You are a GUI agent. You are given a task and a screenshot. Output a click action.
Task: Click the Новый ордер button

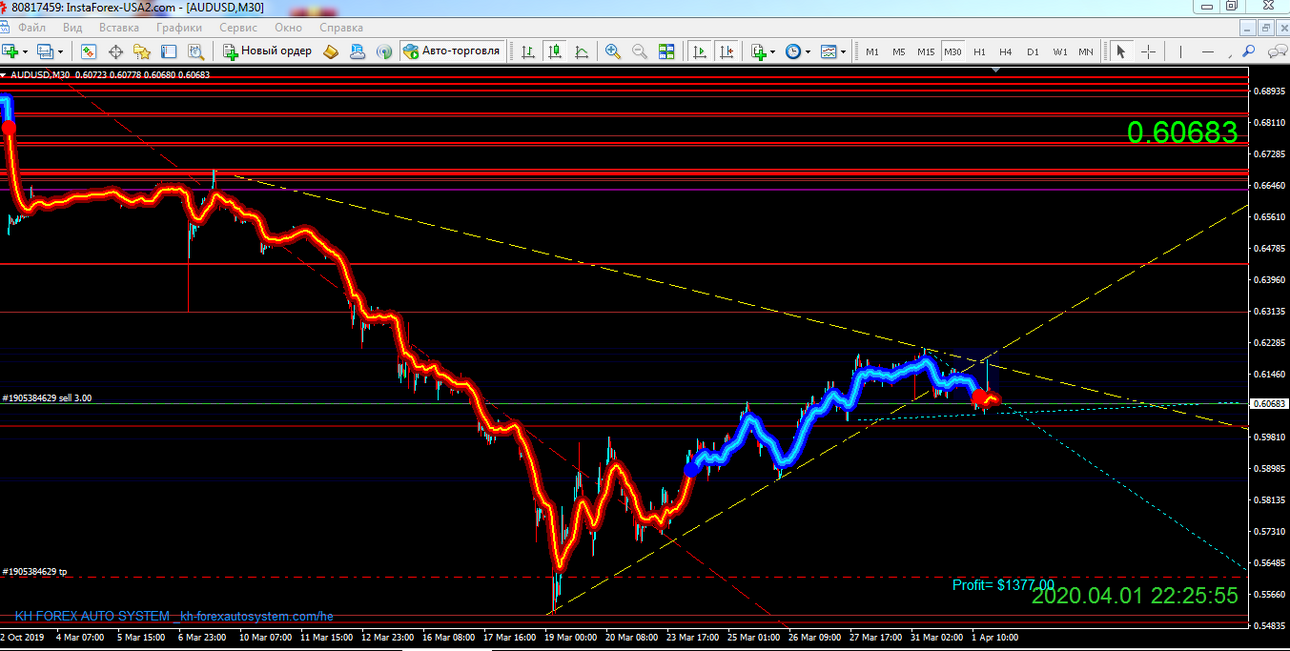[x=267, y=51]
